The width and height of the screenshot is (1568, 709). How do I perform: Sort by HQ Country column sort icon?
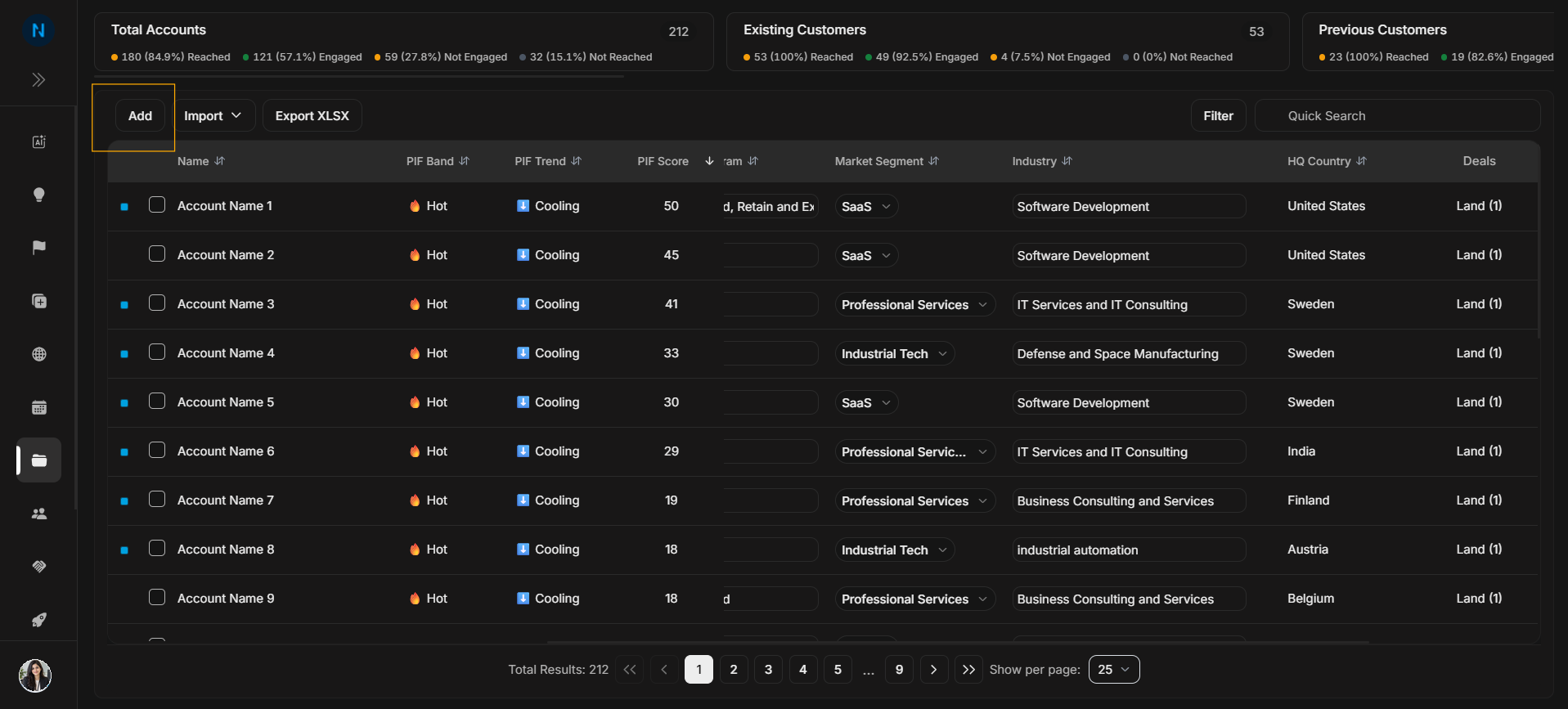coord(1361,161)
